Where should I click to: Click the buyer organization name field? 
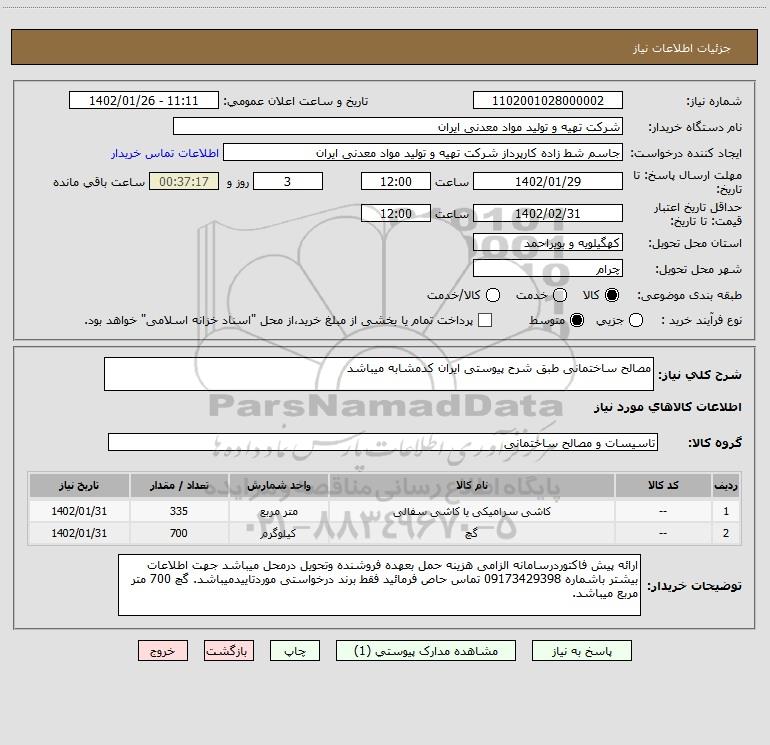click(398, 127)
